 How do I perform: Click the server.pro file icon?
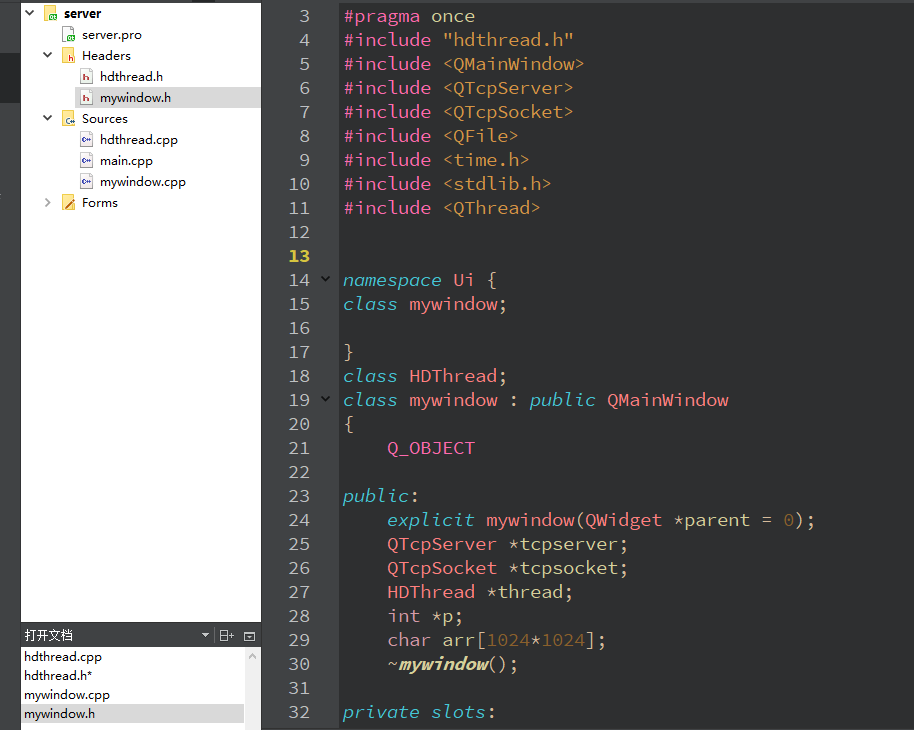(69, 35)
